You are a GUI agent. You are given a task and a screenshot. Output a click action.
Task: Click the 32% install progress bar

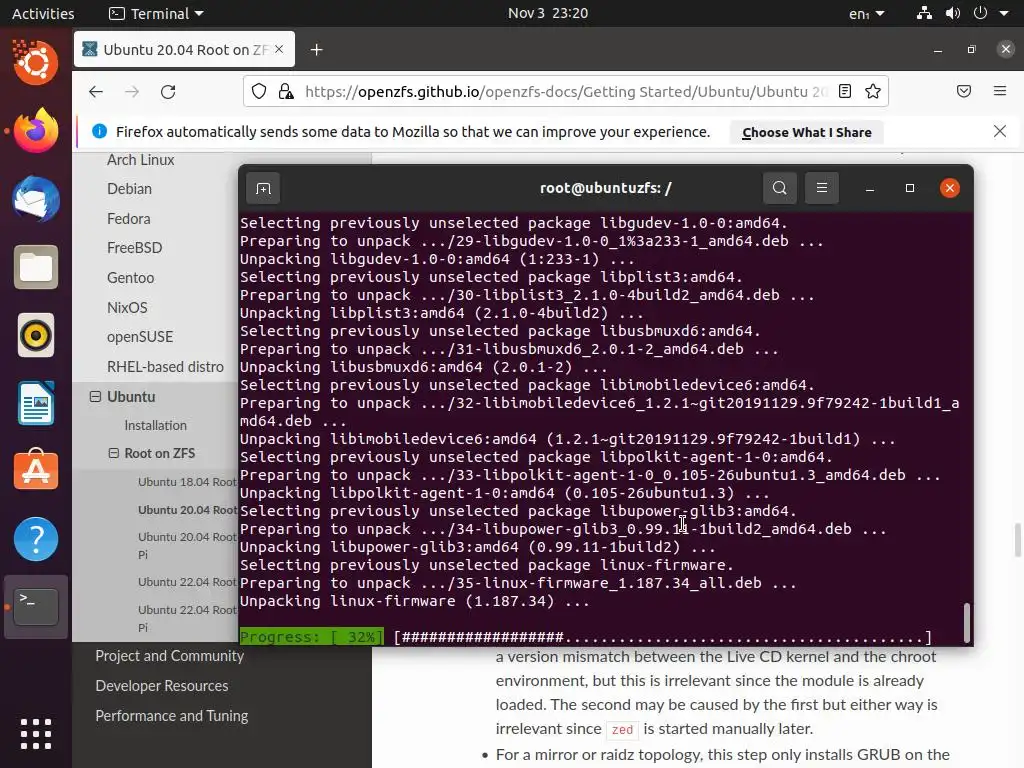tap(586, 637)
